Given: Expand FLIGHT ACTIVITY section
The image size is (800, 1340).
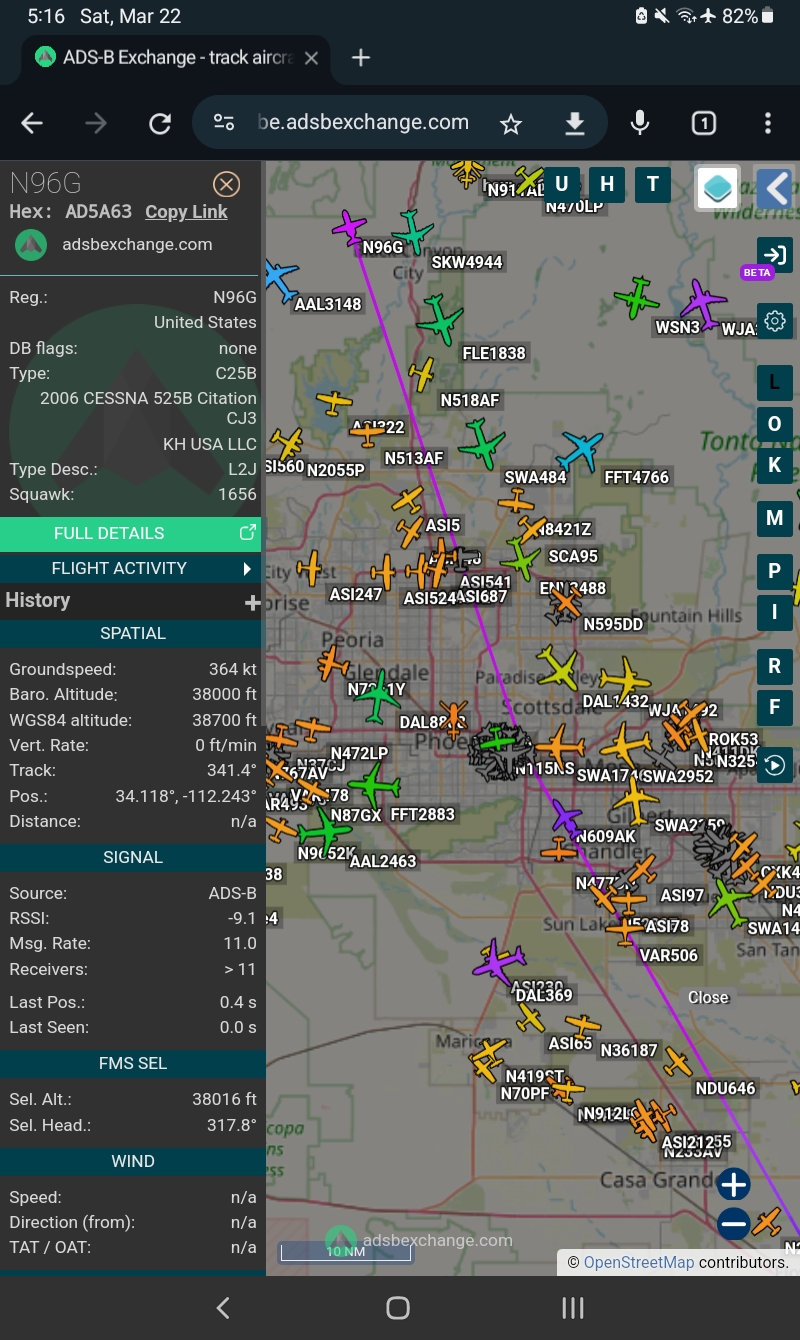Looking at the screenshot, I should click(x=130, y=568).
